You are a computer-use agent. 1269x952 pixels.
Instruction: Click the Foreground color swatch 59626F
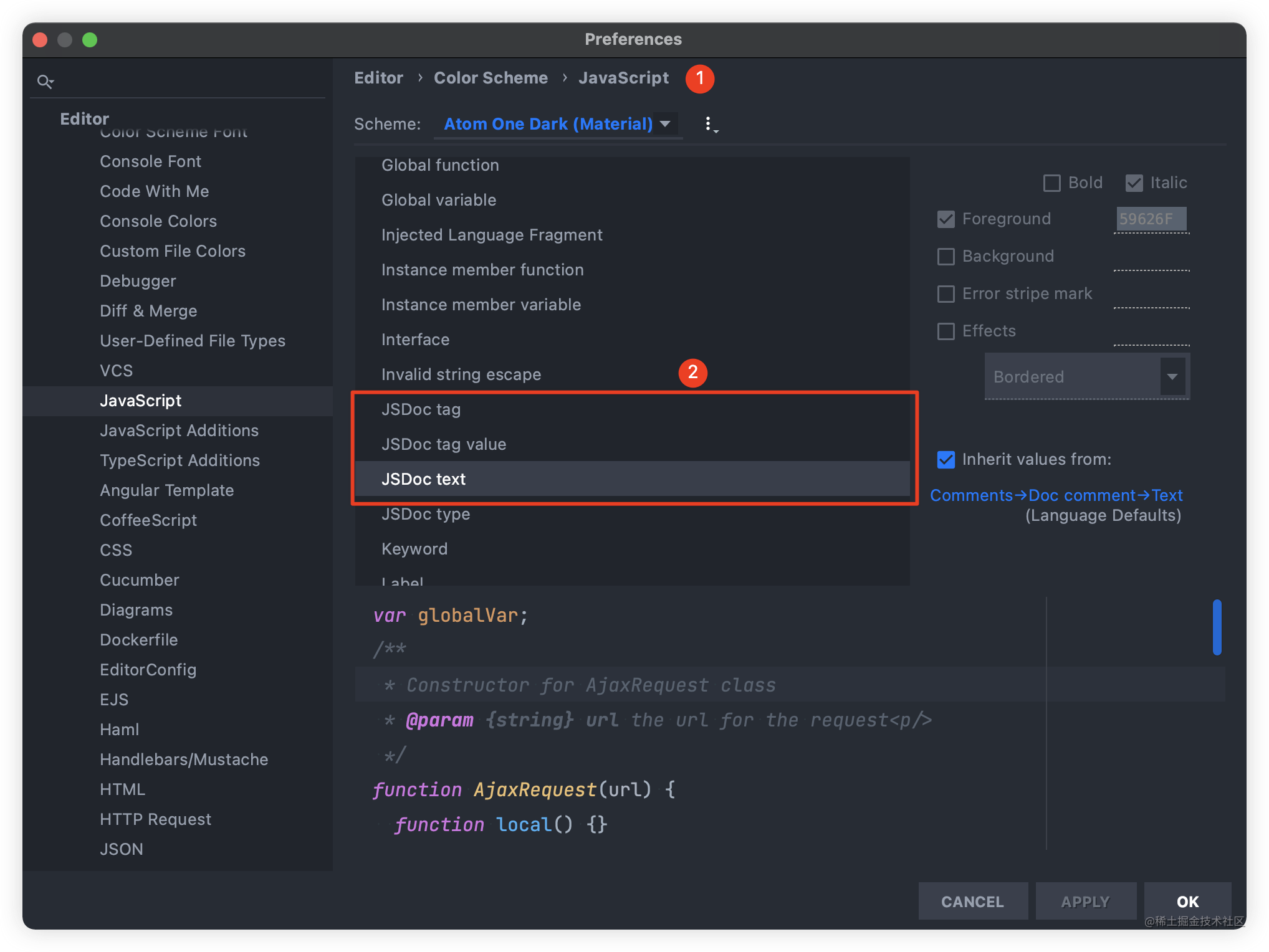(1151, 219)
